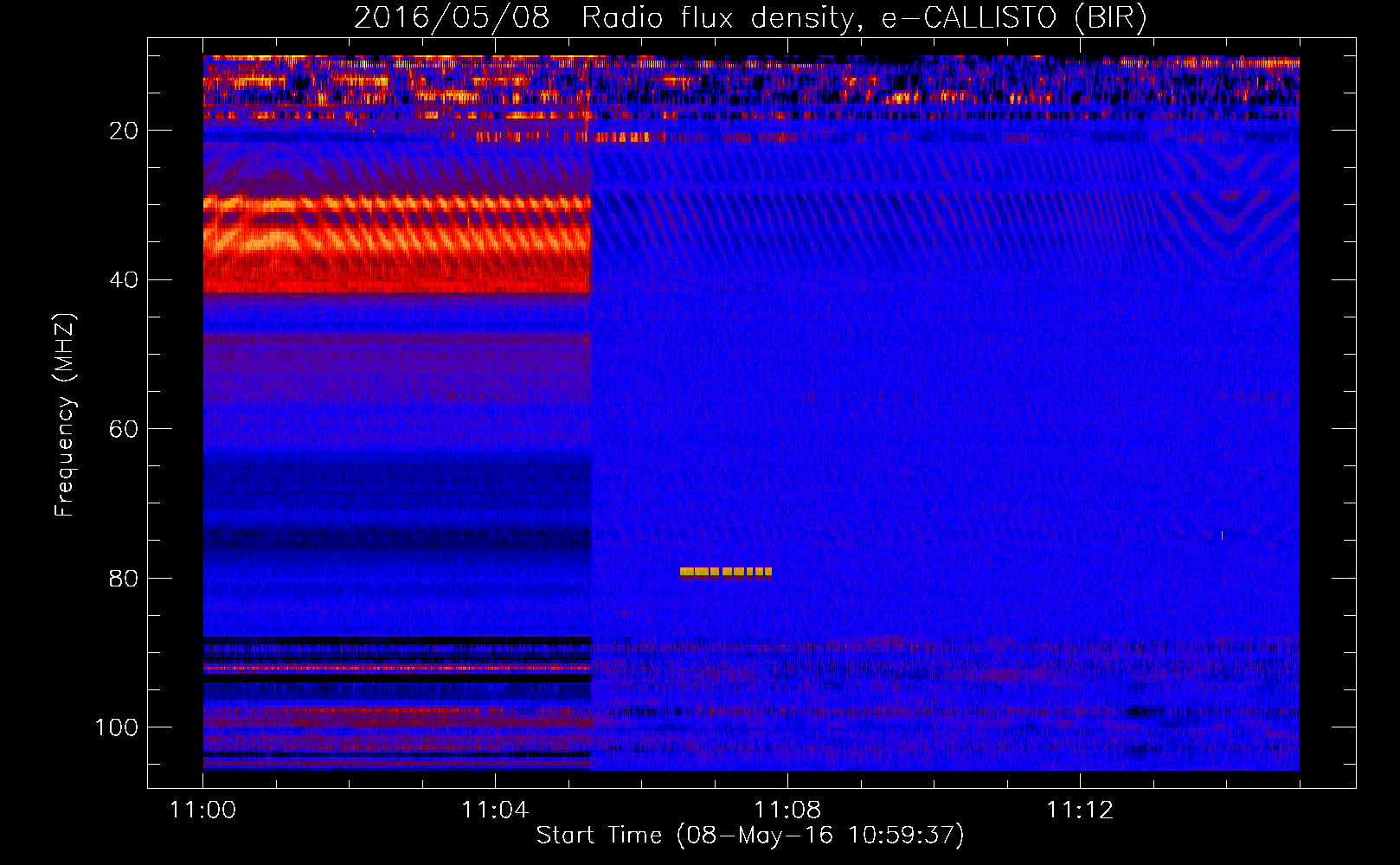The image size is (1400, 865).
Task: Click the '40' frequency tick label
Action: (x=124, y=280)
